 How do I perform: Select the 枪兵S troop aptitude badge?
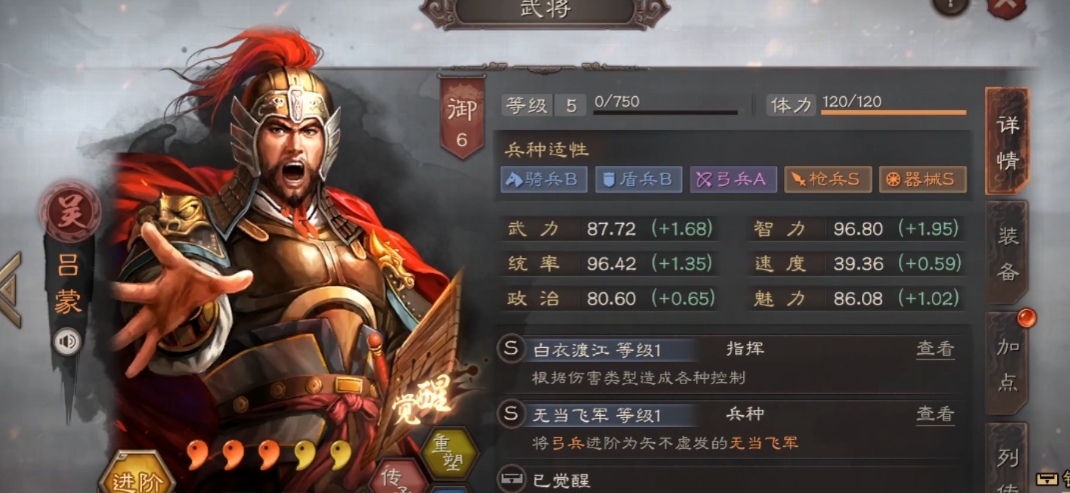[827, 180]
